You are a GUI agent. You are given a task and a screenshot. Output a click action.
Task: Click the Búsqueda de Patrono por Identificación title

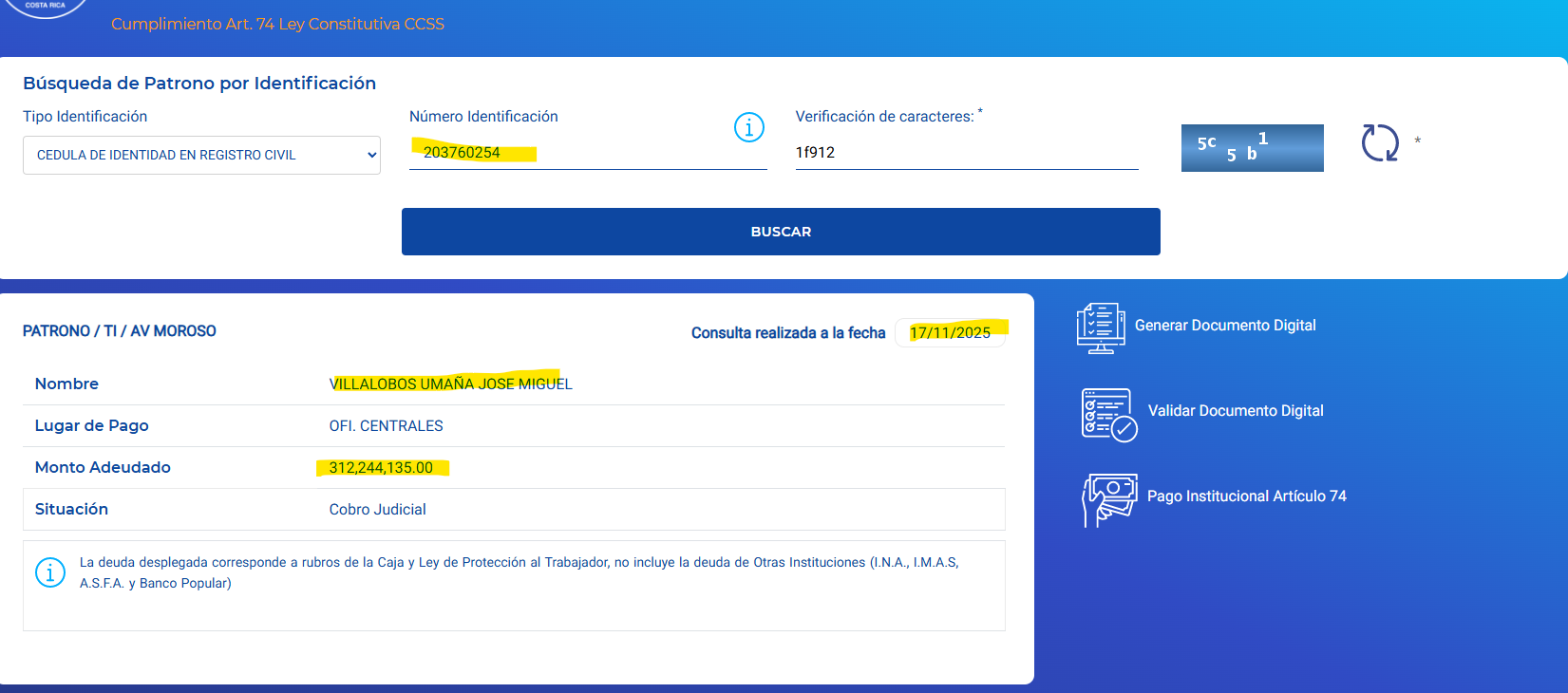click(x=199, y=84)
